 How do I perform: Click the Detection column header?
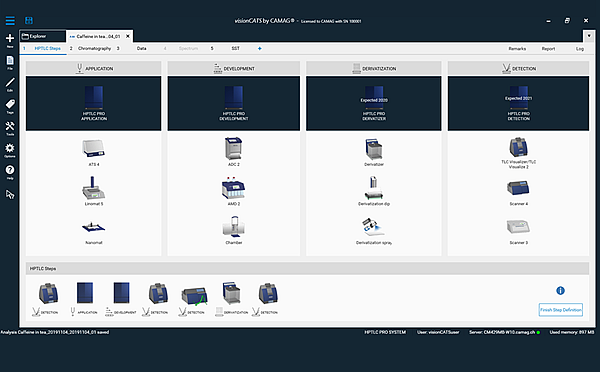(x=518, y=68)
